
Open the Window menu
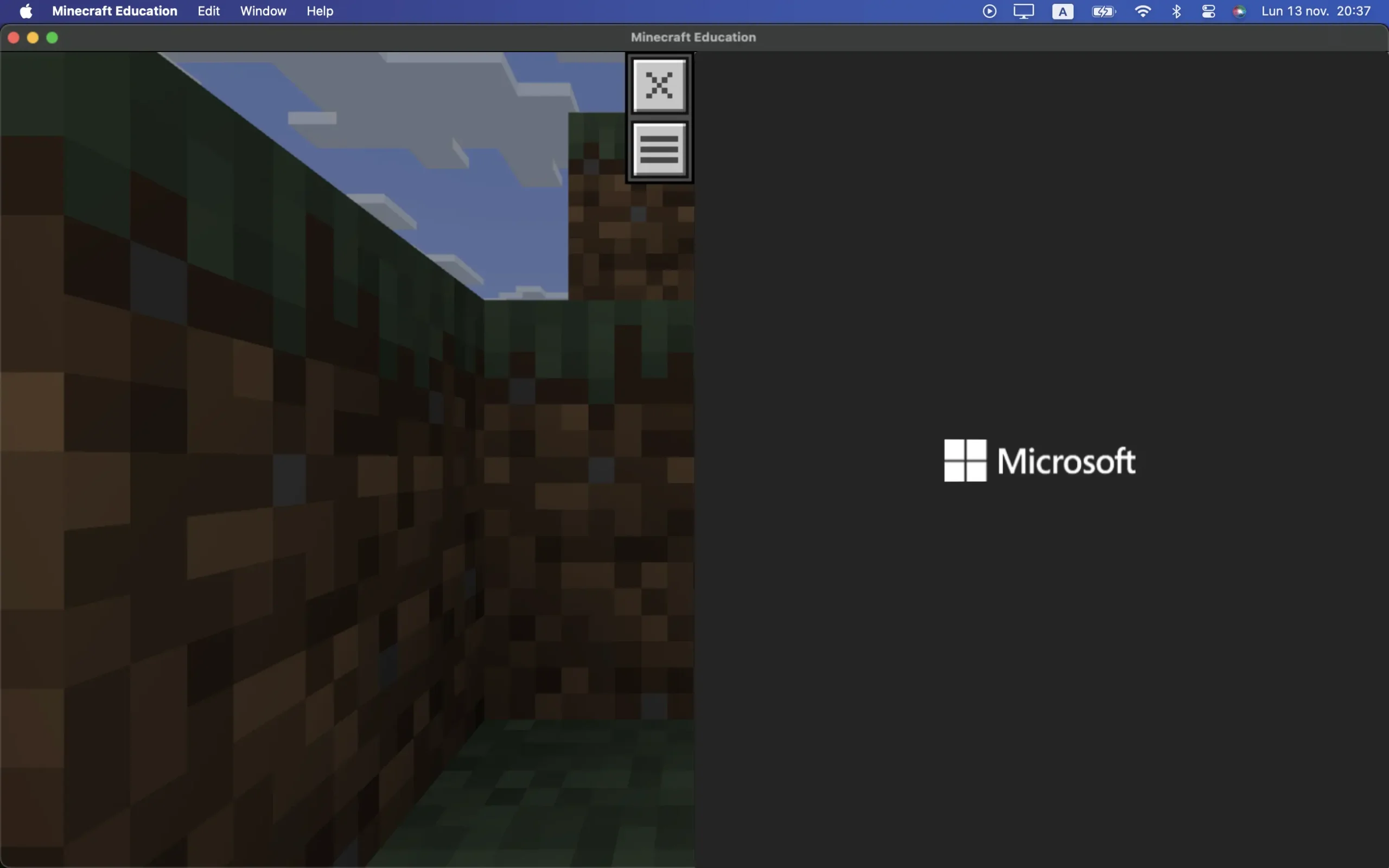(x=263, y=11)
